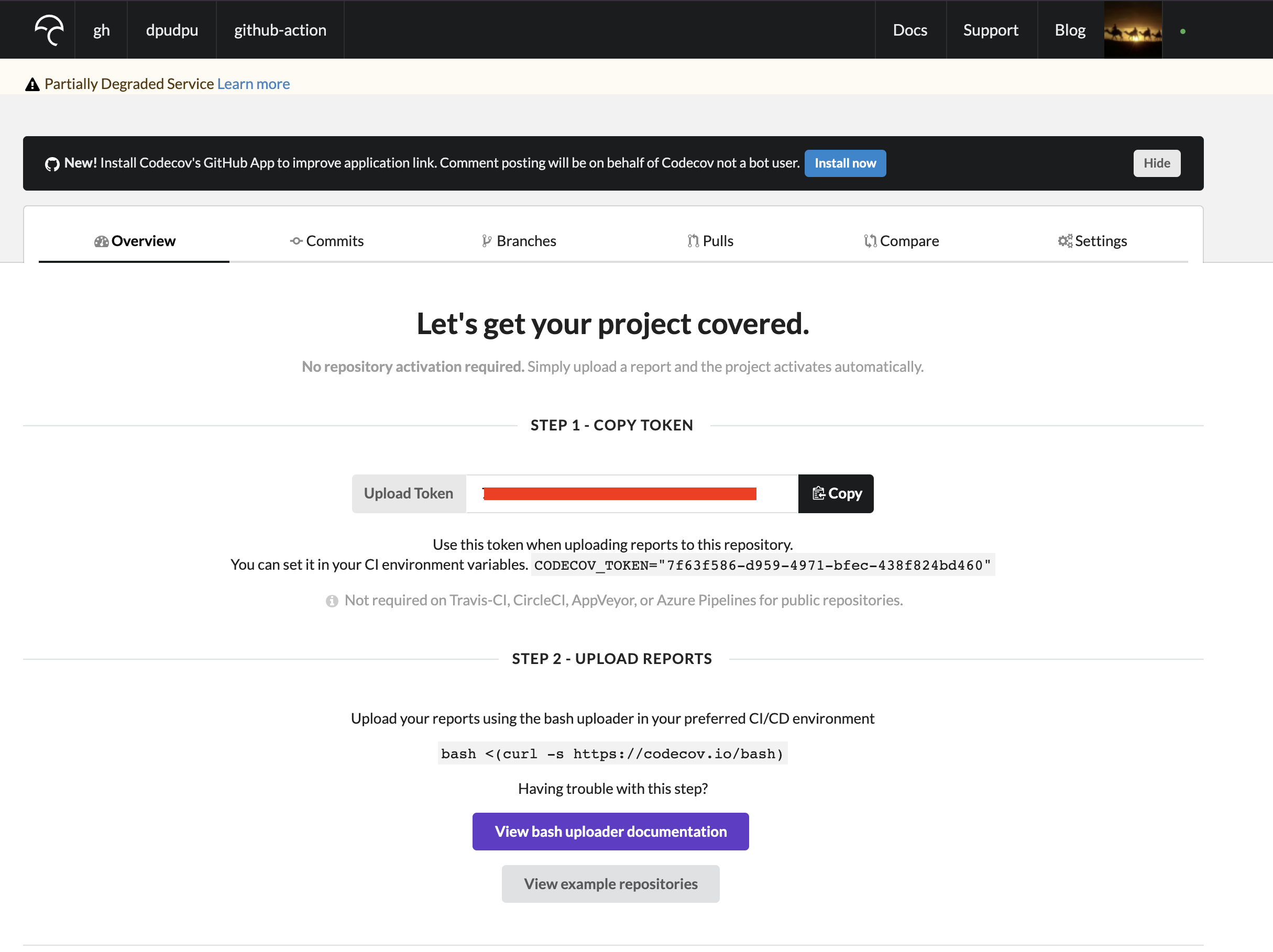Click the green status dot indicator

coord(1182,31)
